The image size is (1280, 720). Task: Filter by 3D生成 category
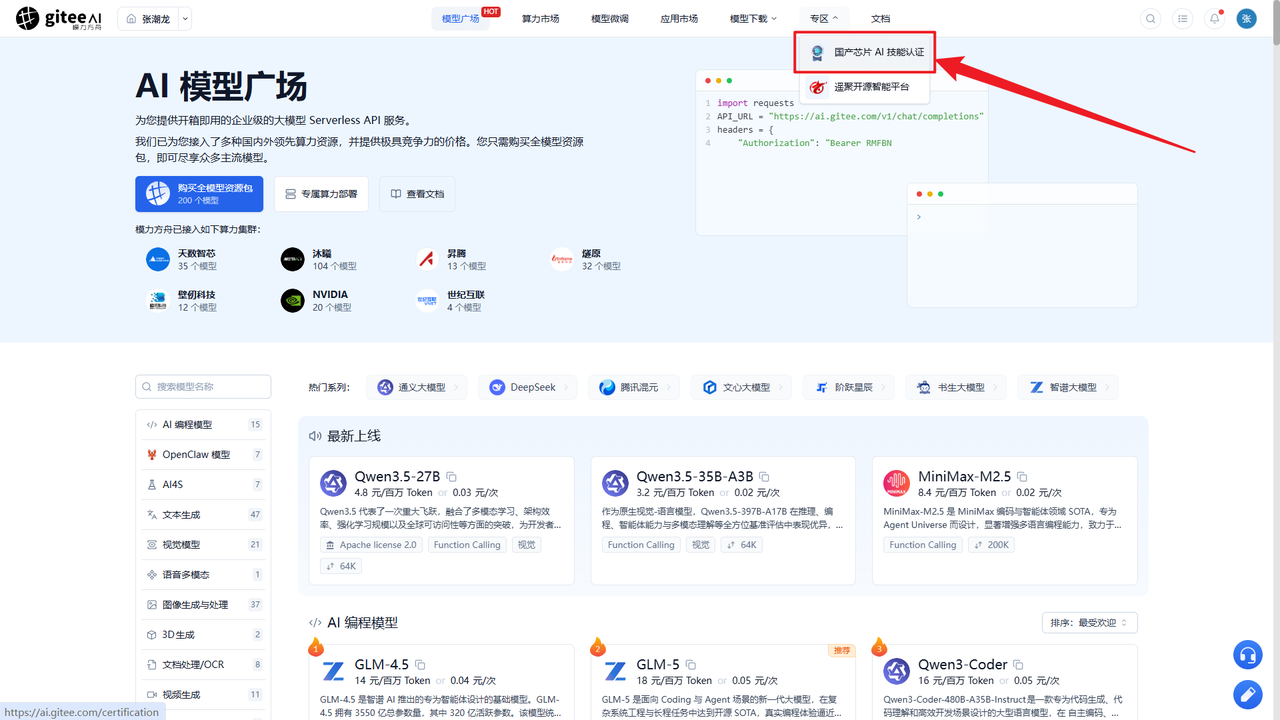pos(203,635)
